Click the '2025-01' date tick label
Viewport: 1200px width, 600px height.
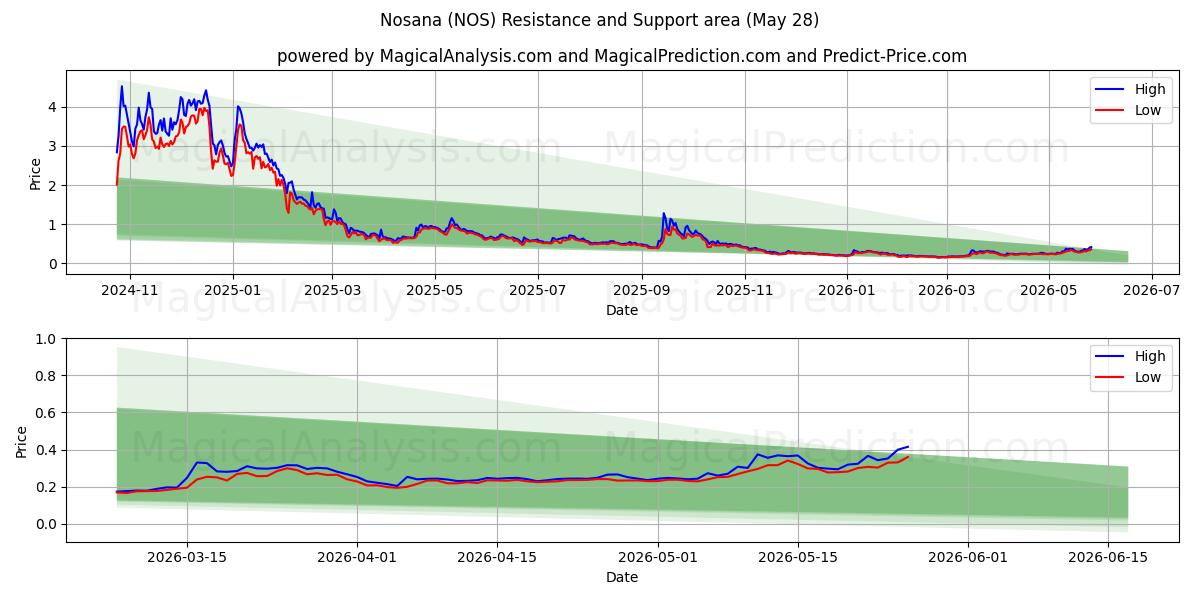pos(232,291)
